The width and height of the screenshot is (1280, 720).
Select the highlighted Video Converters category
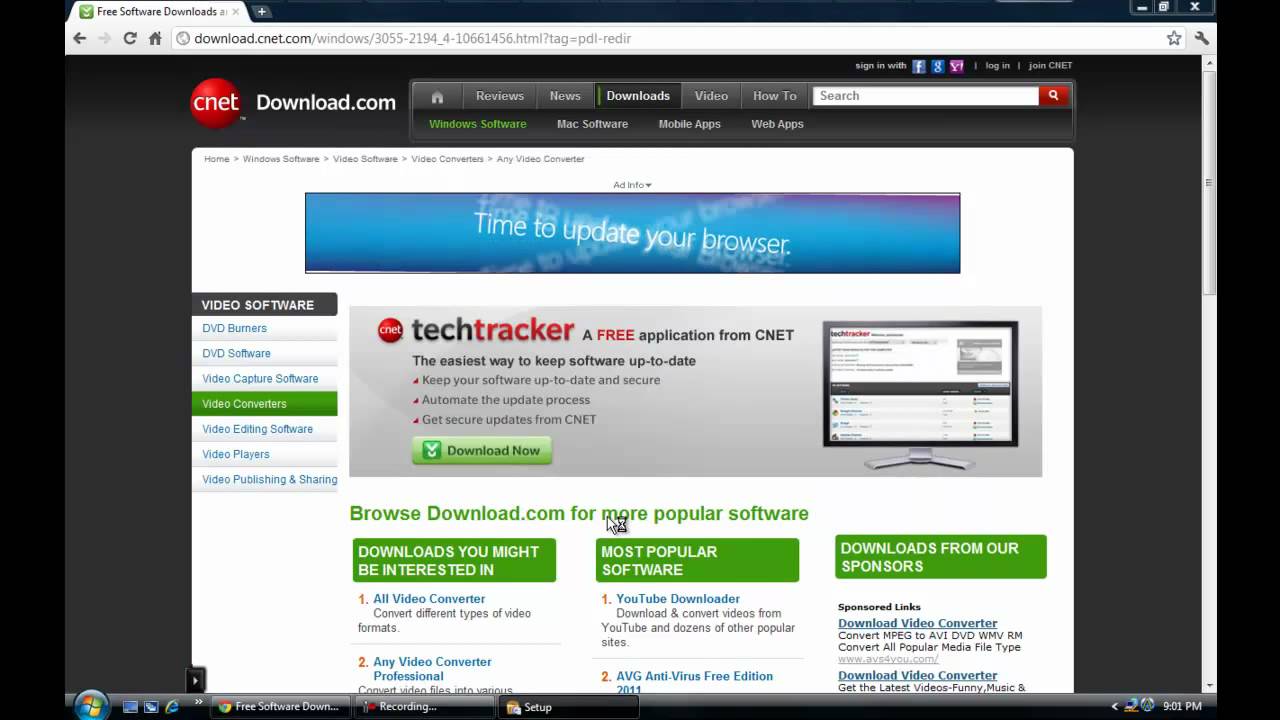pyautogui.click(x=264, y=404)
